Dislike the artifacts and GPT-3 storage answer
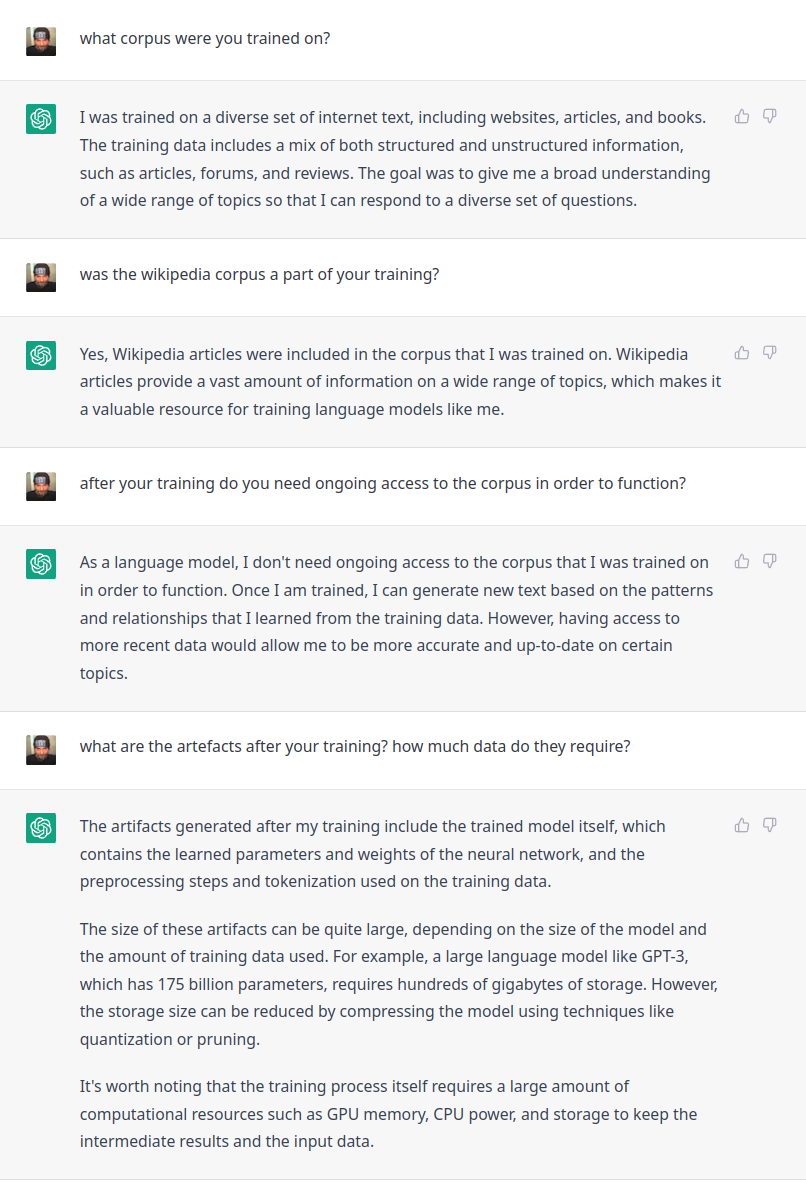The height and width of the screenshot is (1201, 806). pyautogui.click(x=770, y=825)
